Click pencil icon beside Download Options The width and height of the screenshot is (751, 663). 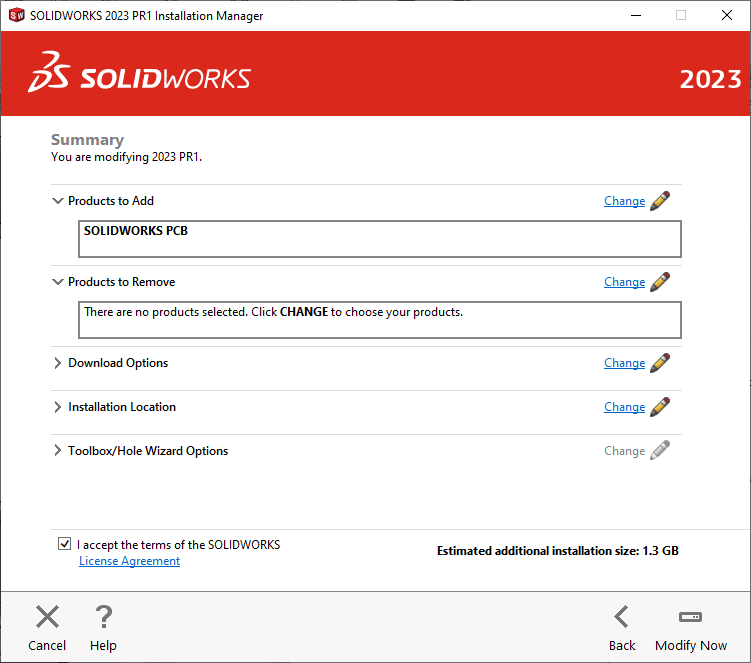click(x=660, y=363)
